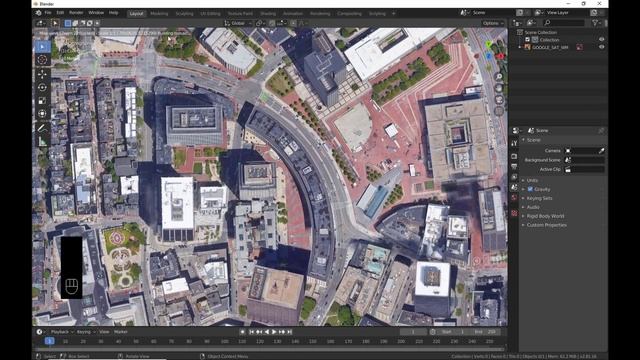Switch orthographic/perspective grid gizmo
640x360 pixels.
(x=499, y=111)
